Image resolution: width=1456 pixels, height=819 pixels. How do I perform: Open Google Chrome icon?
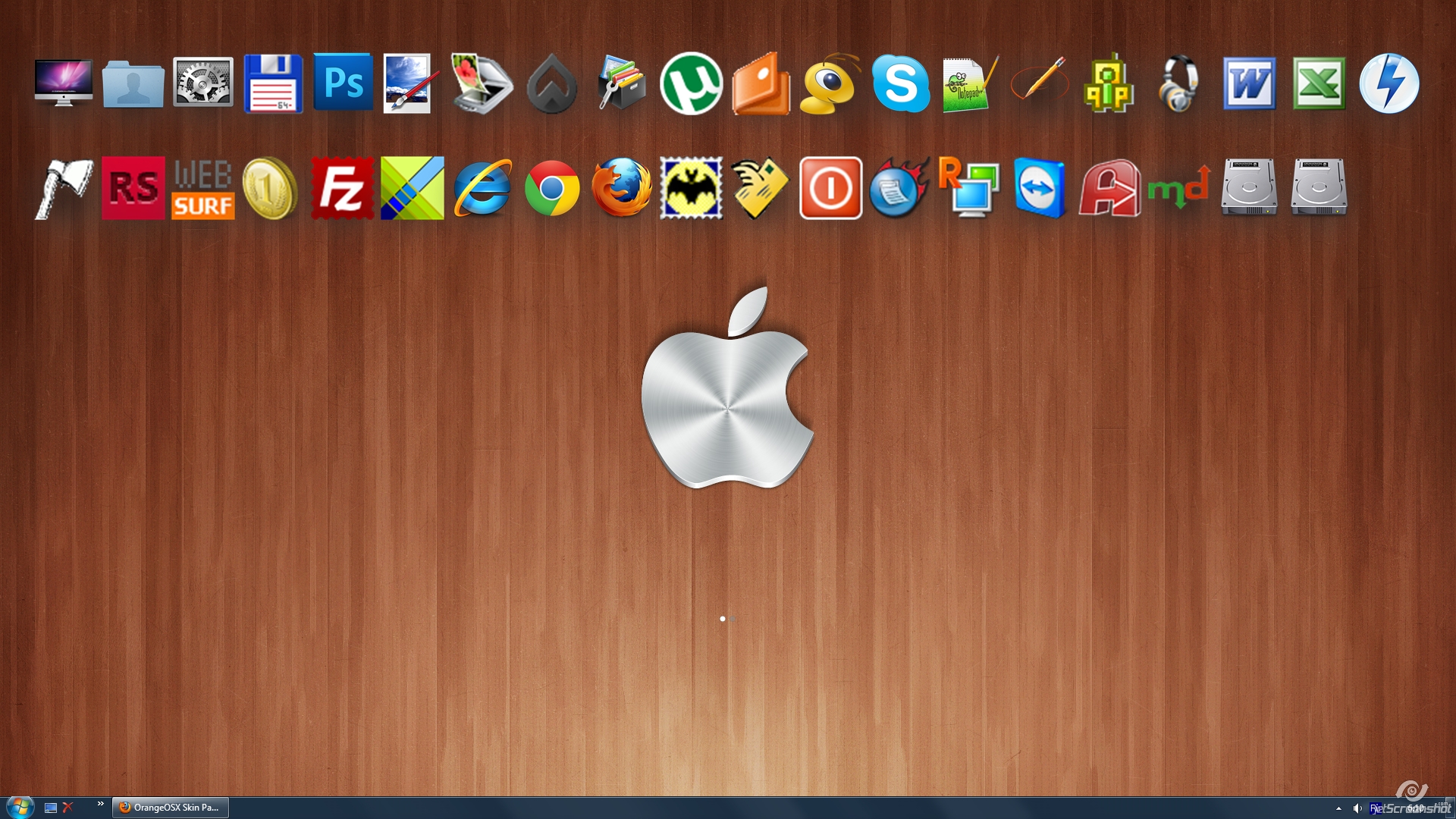pos(552,188)
